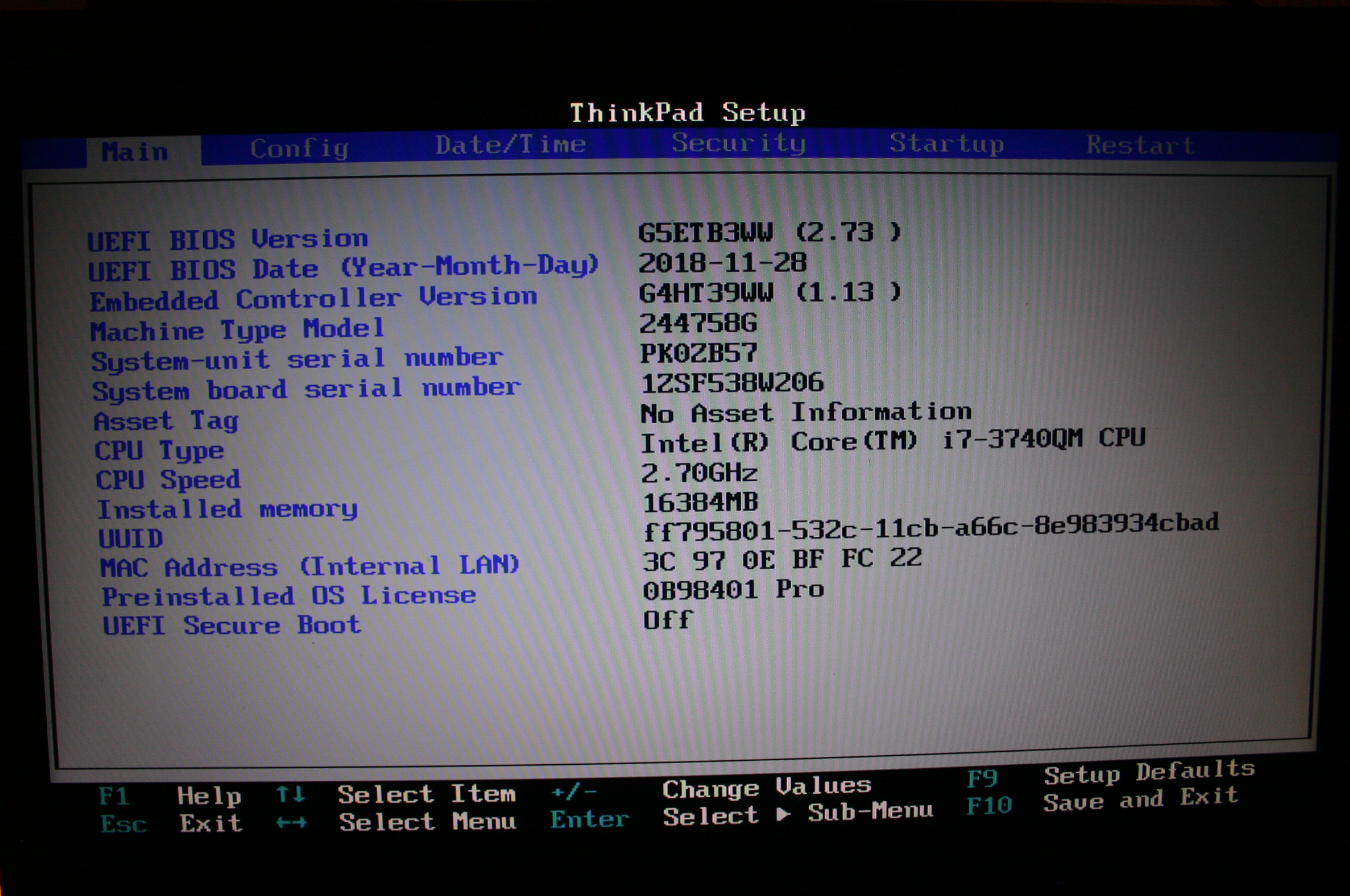Click MAC value 3C 97 0E BF FC 22

[x=782, y=560]
